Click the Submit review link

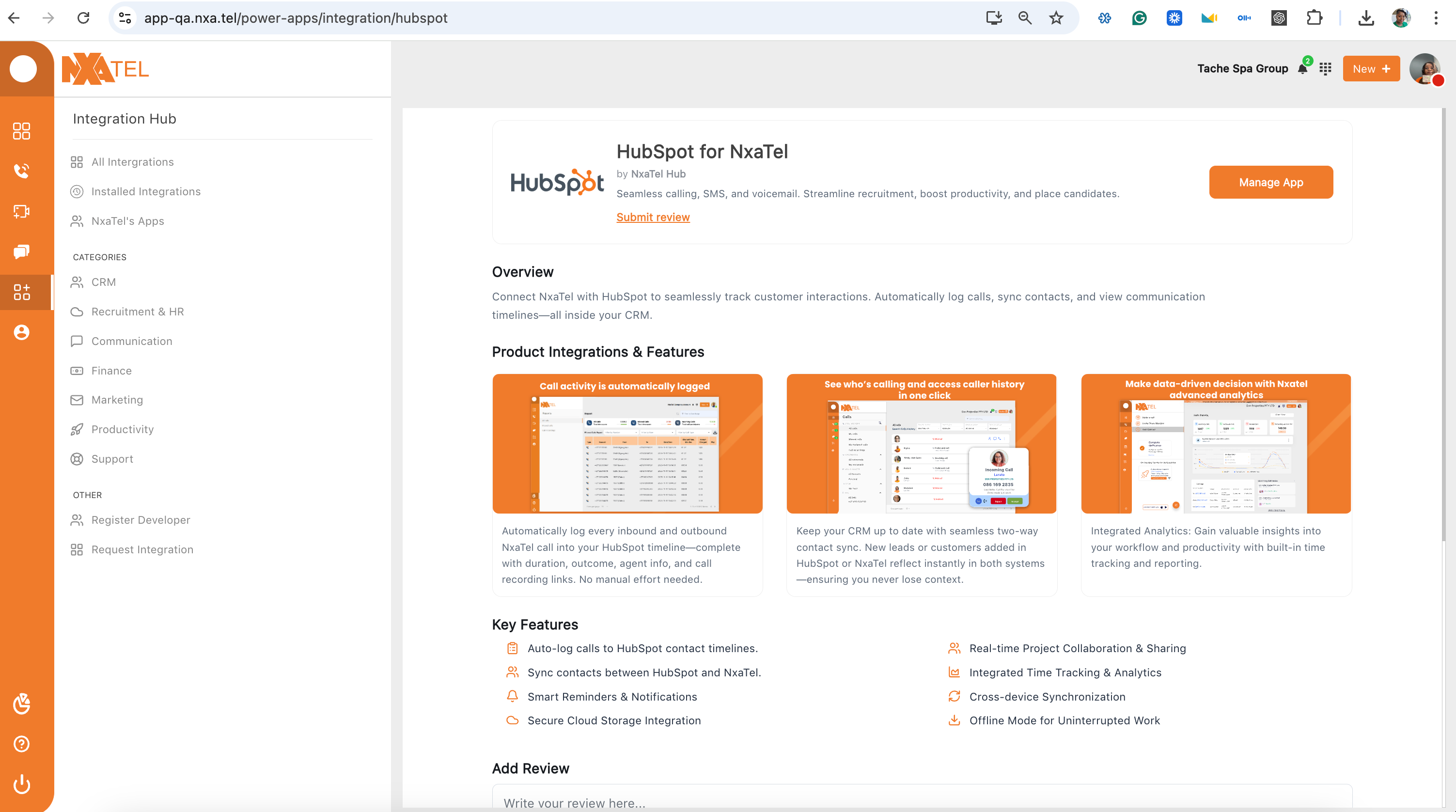tap(653, 217)
